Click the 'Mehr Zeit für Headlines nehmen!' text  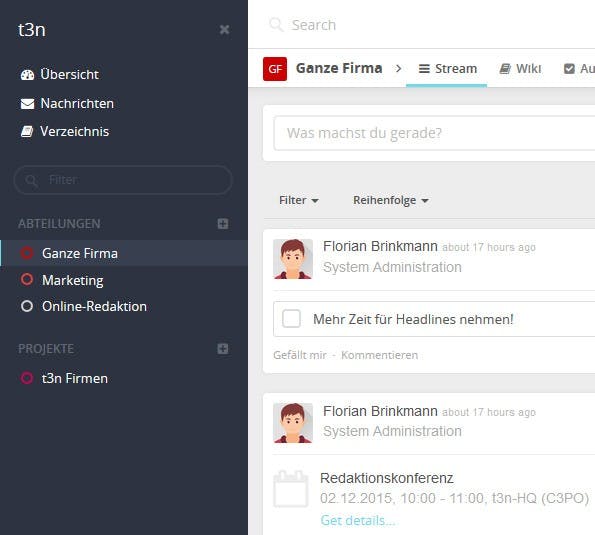click(413, 319)
